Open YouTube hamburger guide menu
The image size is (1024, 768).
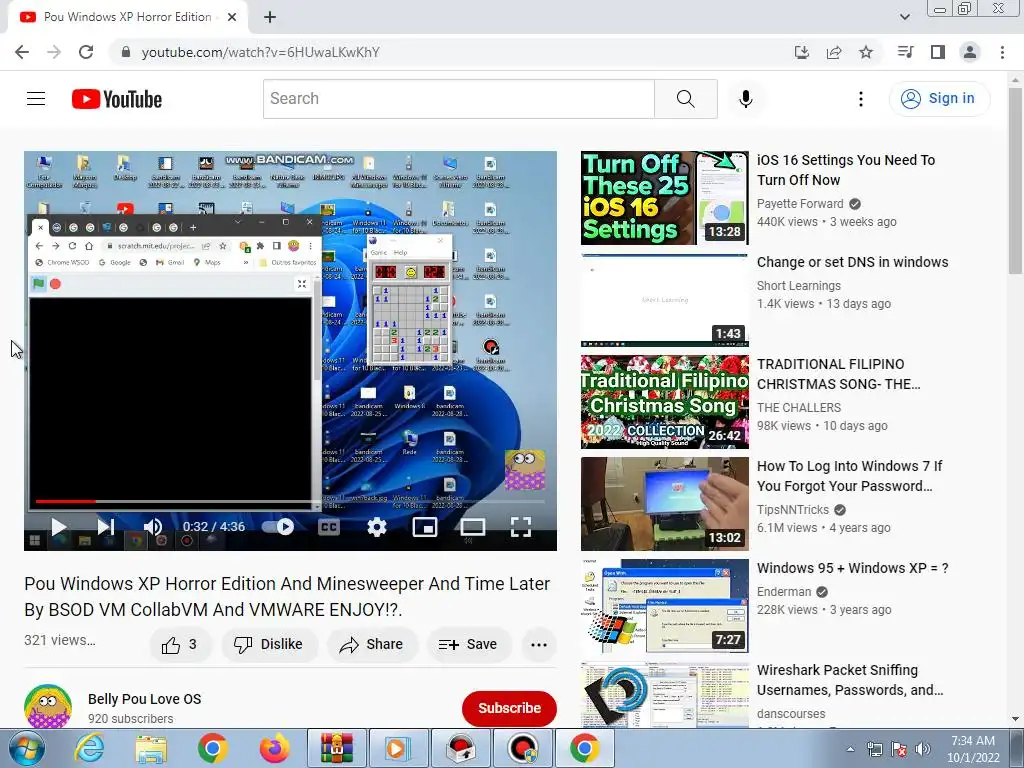(36, 99)
